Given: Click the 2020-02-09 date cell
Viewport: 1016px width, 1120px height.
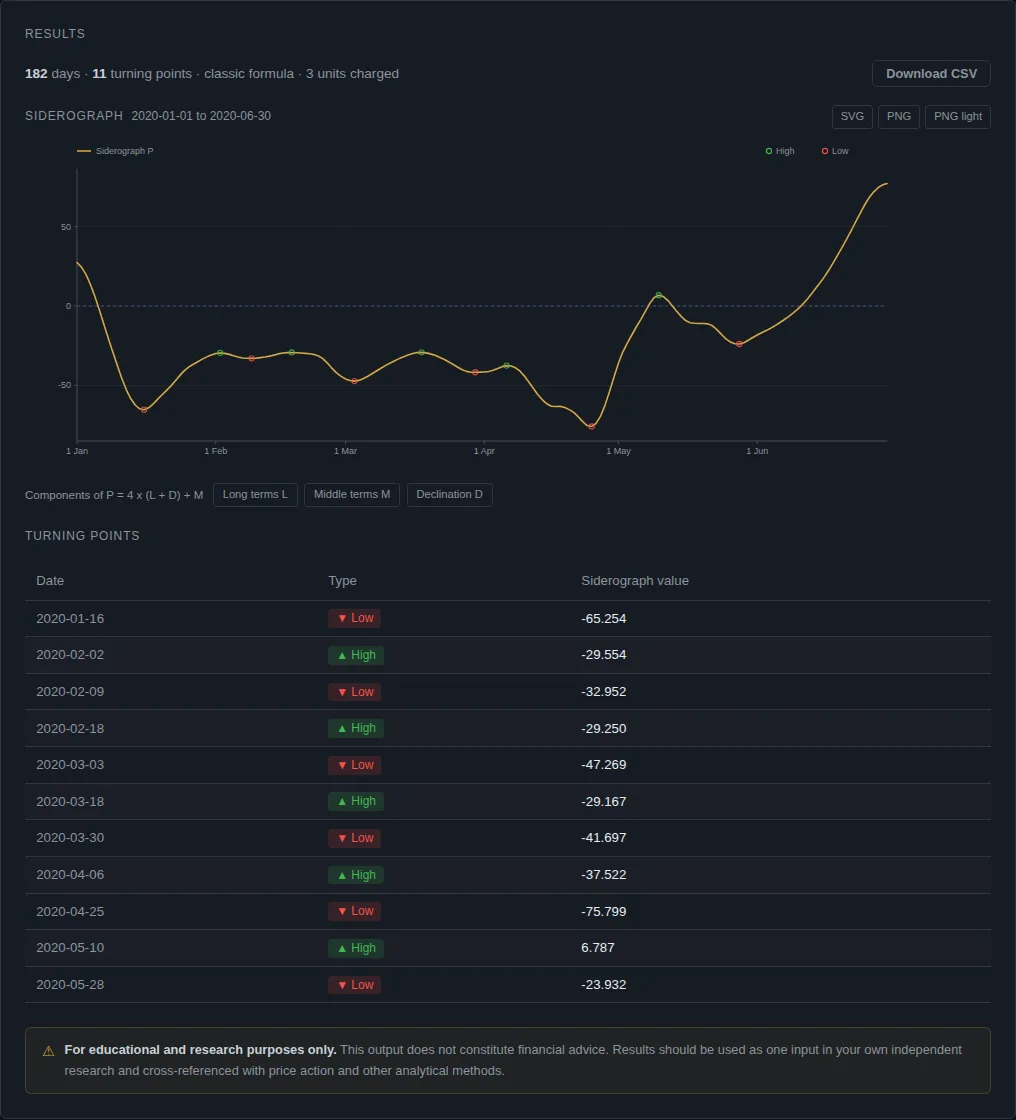Looking at the screenshot, I should (70, 691).
